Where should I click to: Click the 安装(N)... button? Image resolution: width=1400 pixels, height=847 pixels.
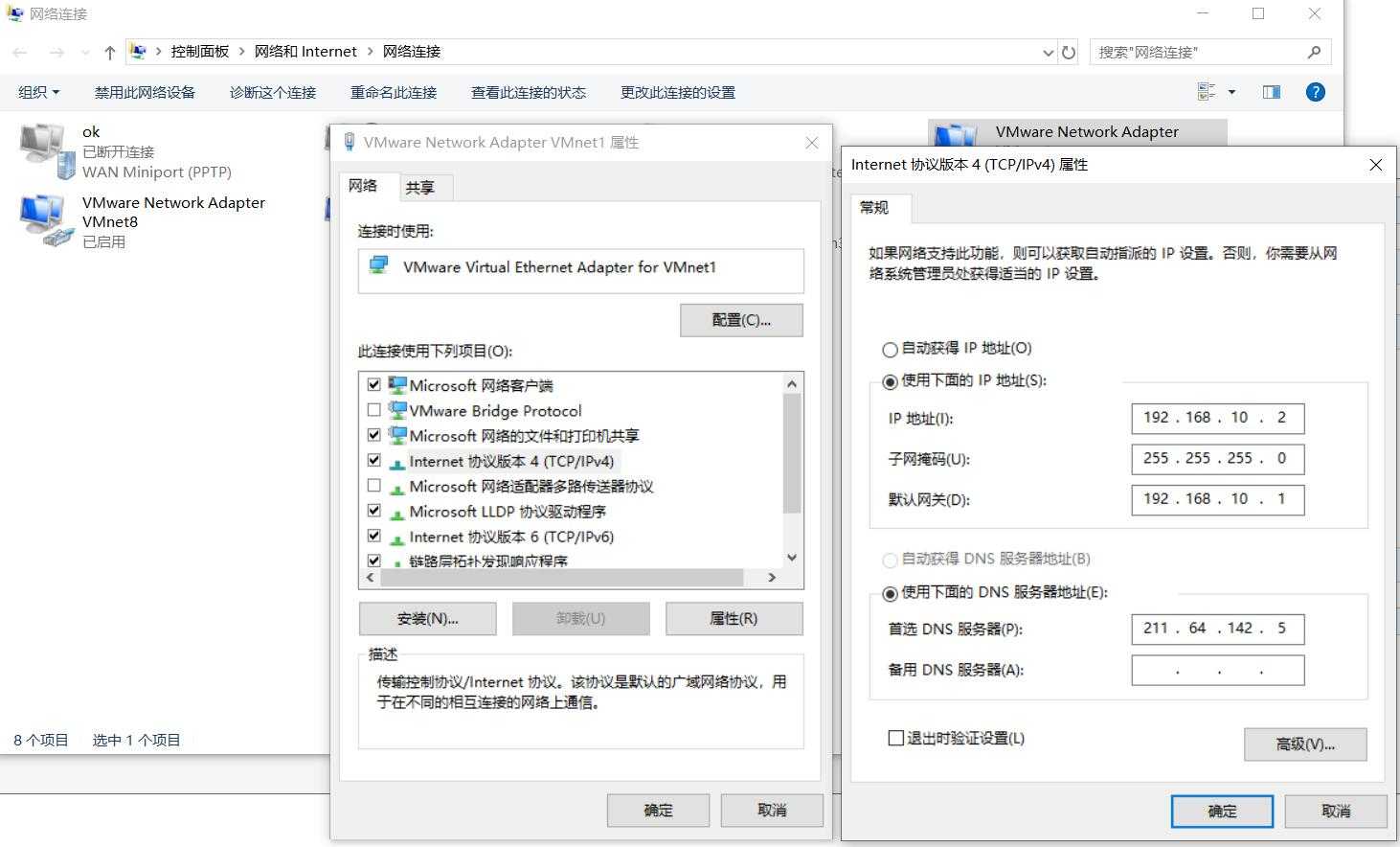coord(428,619)
